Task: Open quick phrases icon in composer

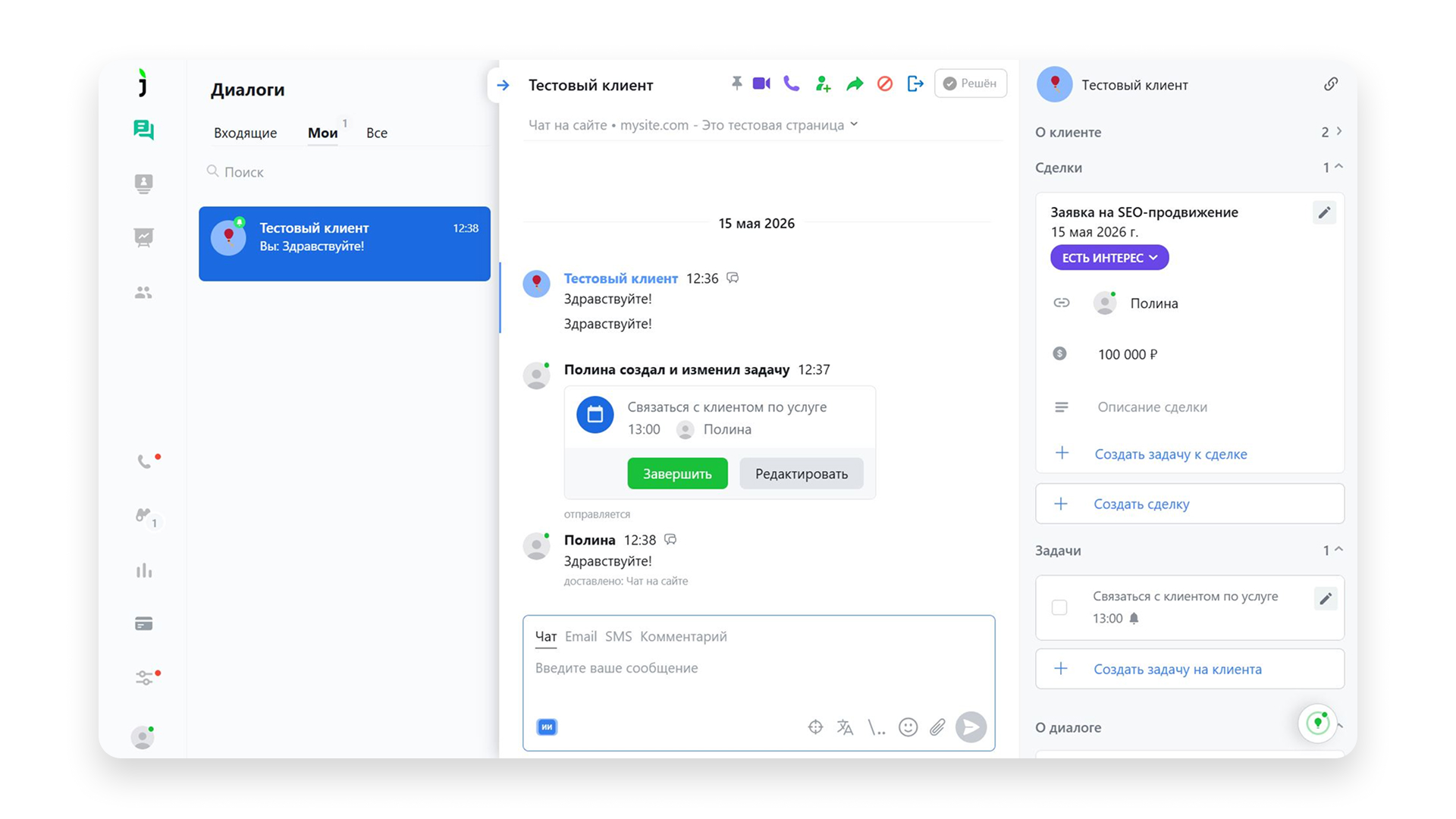Action: (877, 728)
